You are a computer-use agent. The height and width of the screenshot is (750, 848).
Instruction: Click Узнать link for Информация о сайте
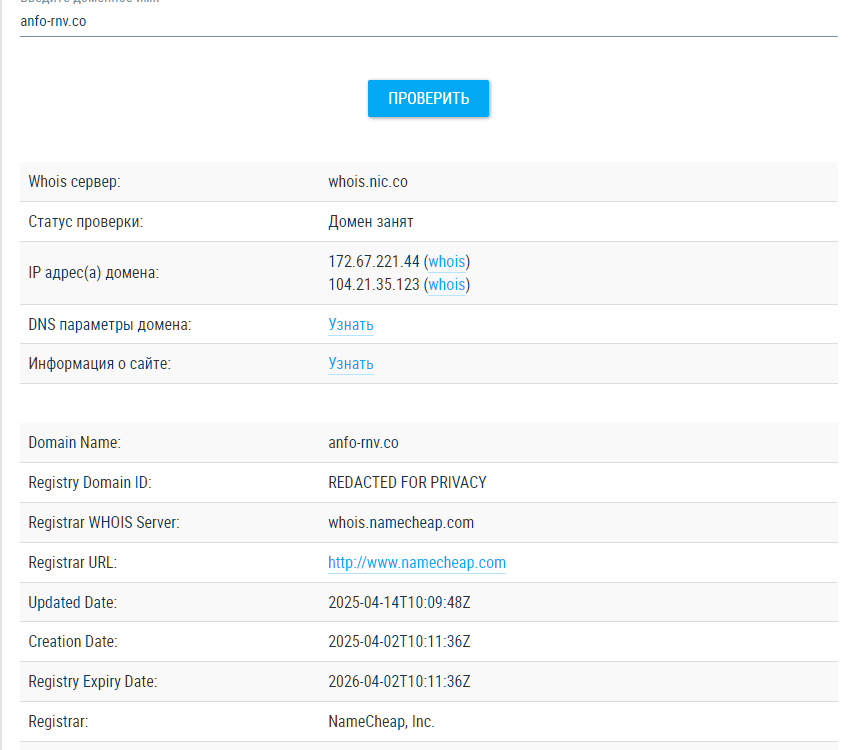[x=351, y=364]
